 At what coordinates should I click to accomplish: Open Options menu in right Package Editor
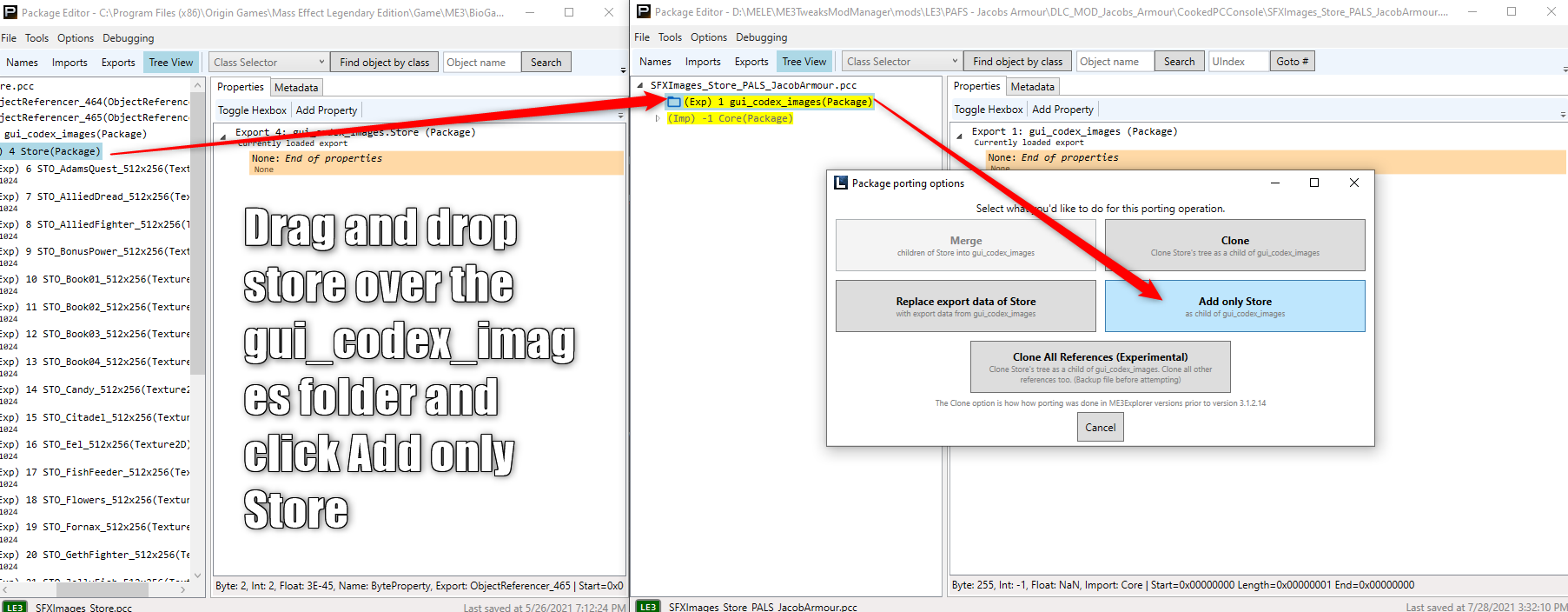(x=709, y=37)
